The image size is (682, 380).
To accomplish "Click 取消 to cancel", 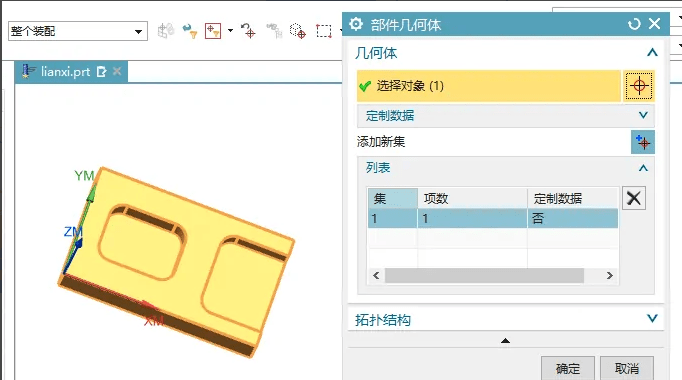I will point(627,368).
